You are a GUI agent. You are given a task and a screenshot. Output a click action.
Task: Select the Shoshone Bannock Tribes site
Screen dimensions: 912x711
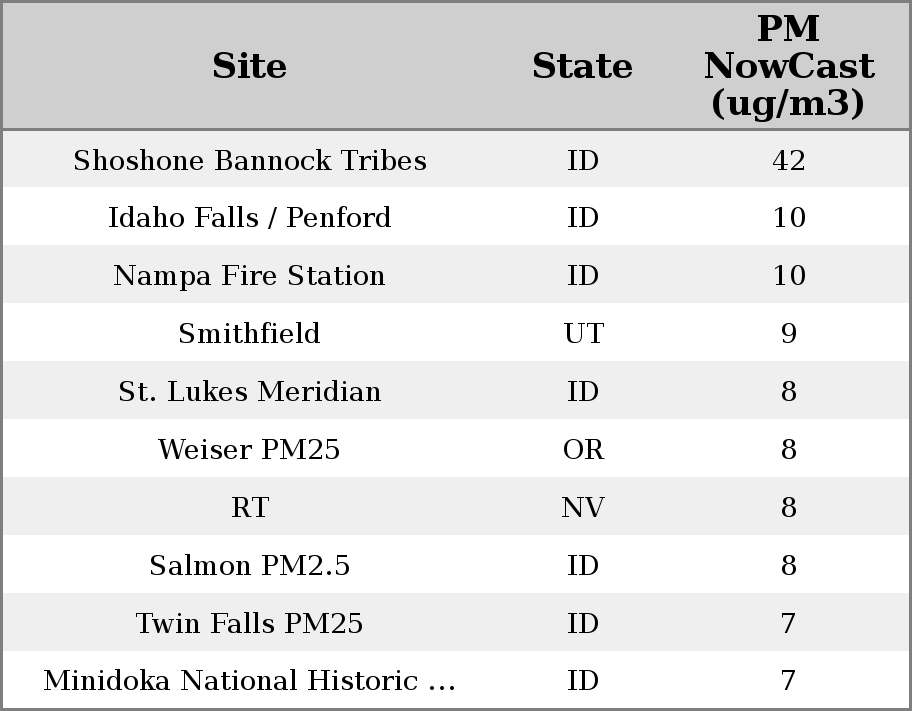[x=250, y=161]
